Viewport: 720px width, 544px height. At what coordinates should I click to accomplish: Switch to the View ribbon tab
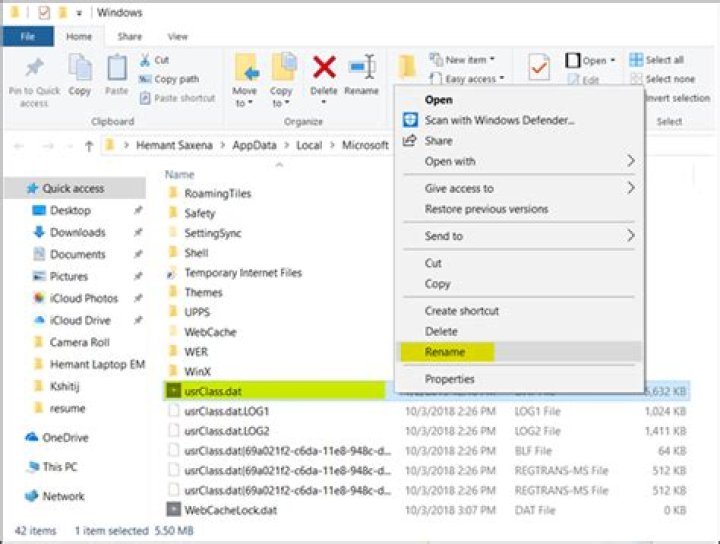pyautogui.click(x=177, y=37)
